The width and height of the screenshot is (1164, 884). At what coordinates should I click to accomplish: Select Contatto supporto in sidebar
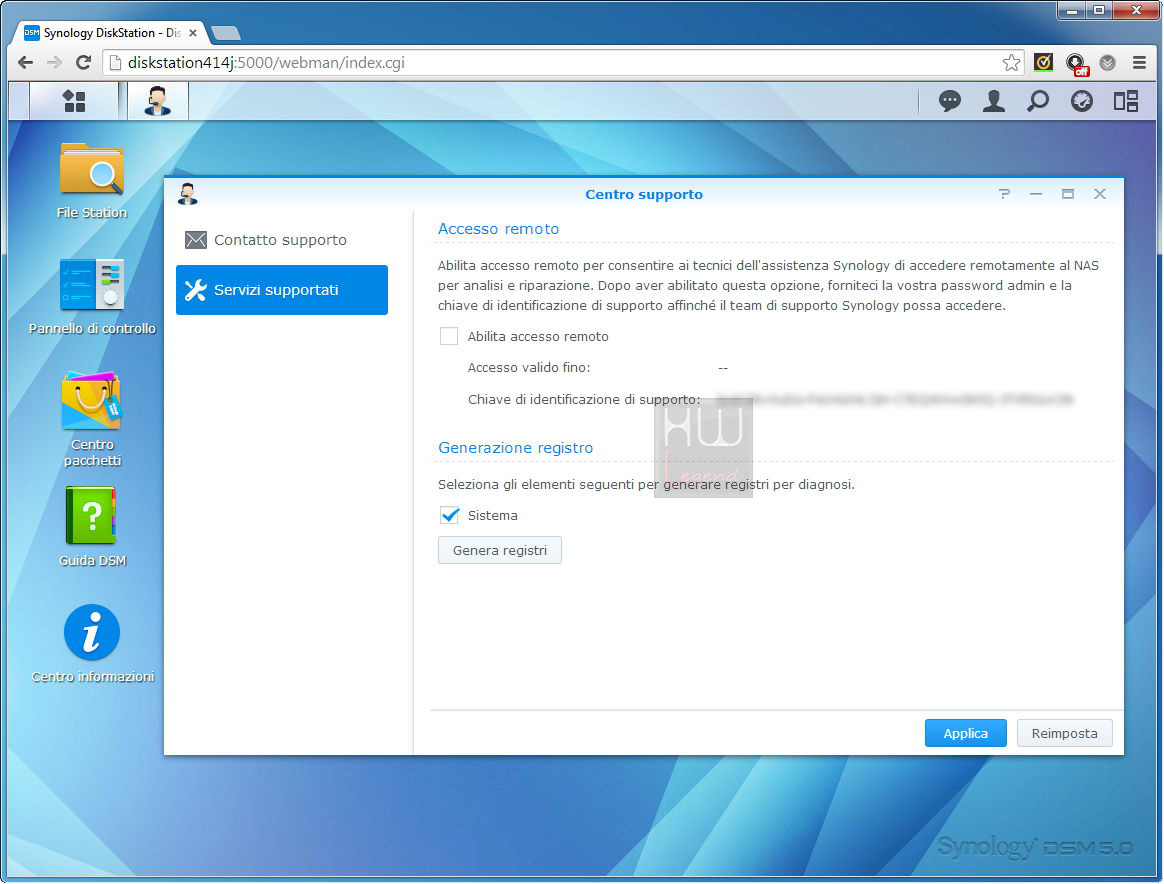pos(282,240)
